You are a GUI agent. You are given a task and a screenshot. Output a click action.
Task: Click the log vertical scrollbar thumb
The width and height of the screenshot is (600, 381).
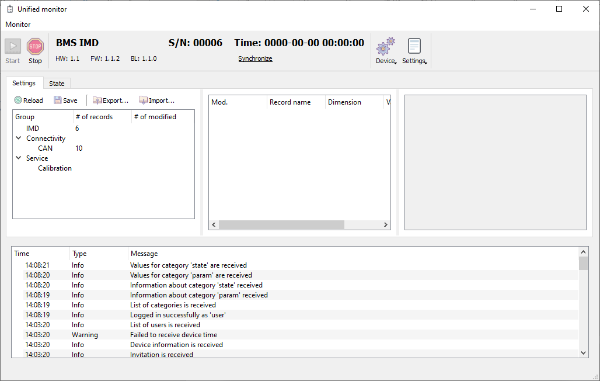point(583,264)
